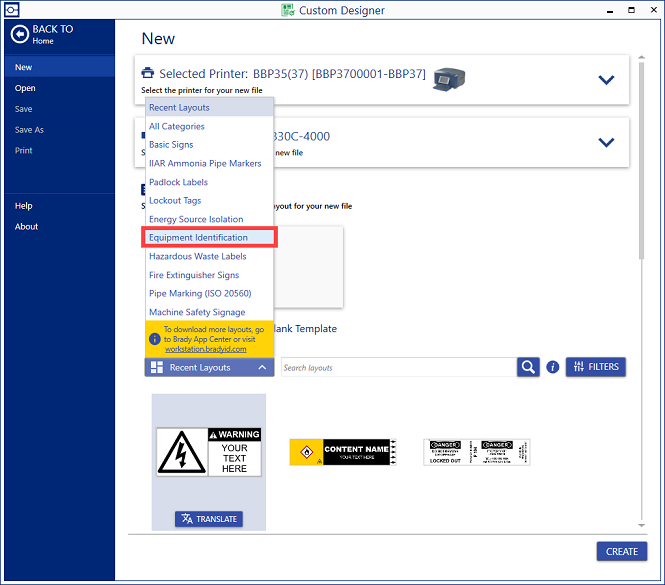The width and height of the screenshot is (665, 585).
Task: Click the BBP37 printer picture
Action: coord(449,79)
